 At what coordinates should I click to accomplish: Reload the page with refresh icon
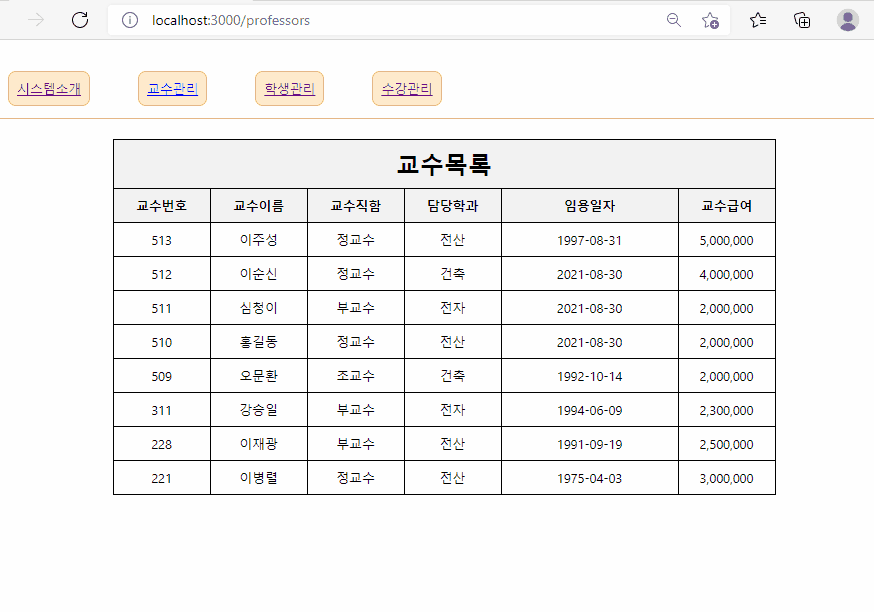point(80,20)
